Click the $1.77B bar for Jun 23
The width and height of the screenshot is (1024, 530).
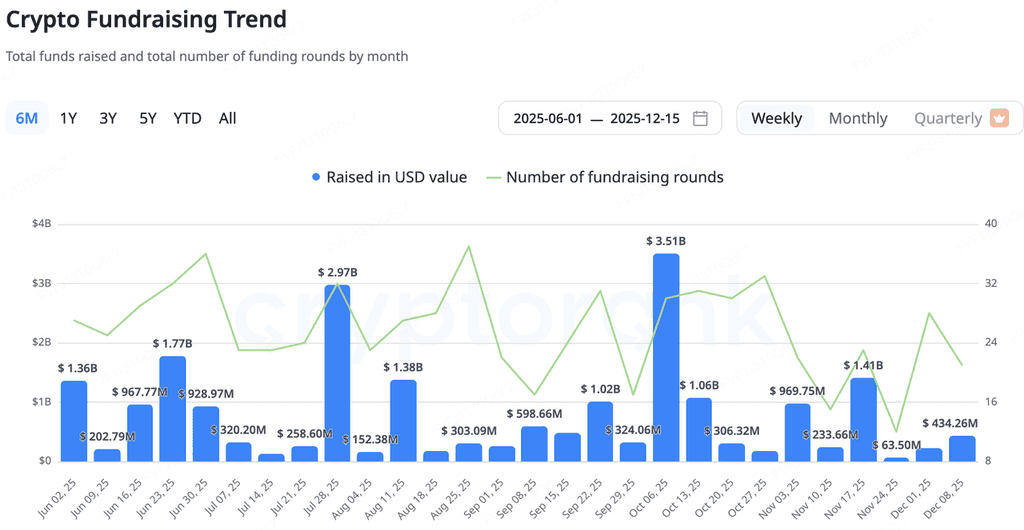tap(172, 409)
